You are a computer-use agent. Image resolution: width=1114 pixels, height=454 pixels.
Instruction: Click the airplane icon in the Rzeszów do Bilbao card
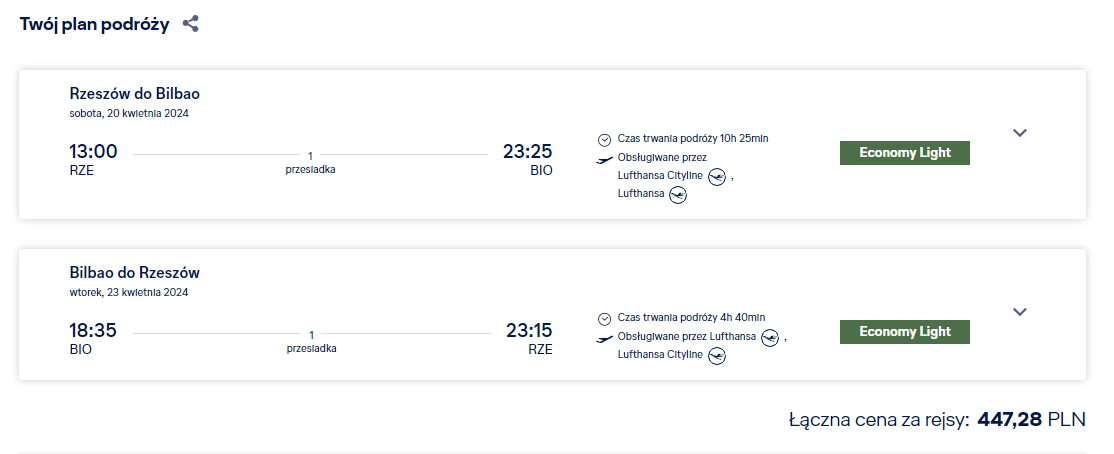(604, 160)
